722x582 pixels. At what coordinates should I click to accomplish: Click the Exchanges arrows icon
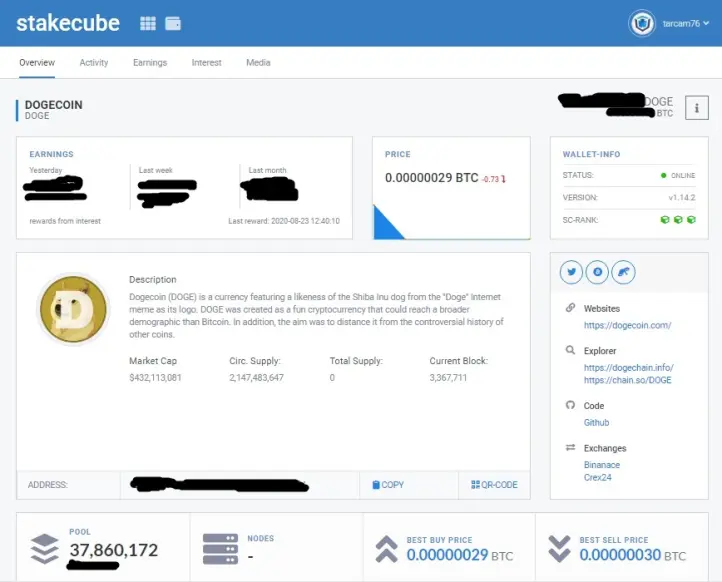coord(571,447)
